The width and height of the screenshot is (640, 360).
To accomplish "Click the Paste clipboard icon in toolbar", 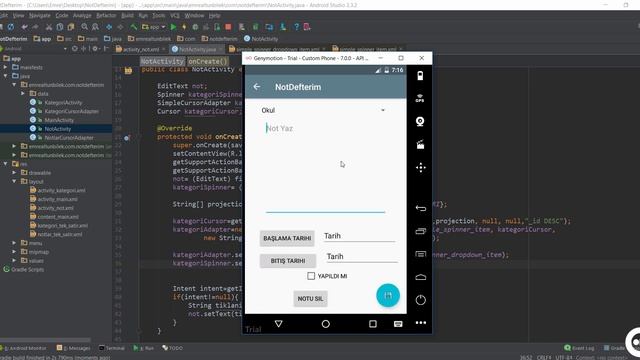I will point(71,27).
